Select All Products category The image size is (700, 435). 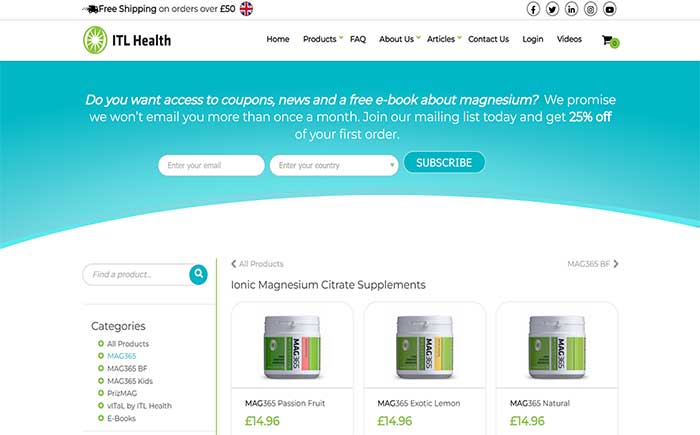(128, 343)
